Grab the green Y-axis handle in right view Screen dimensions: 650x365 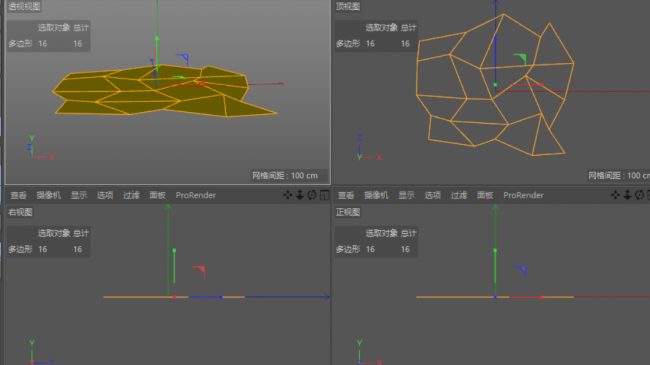point(174,250)
